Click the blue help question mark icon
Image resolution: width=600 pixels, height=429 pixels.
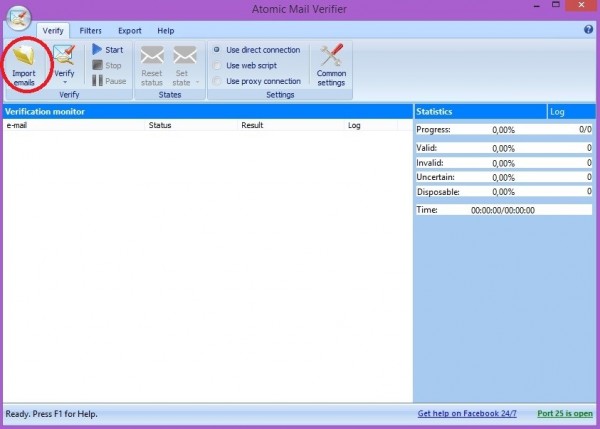coord(588,29)
